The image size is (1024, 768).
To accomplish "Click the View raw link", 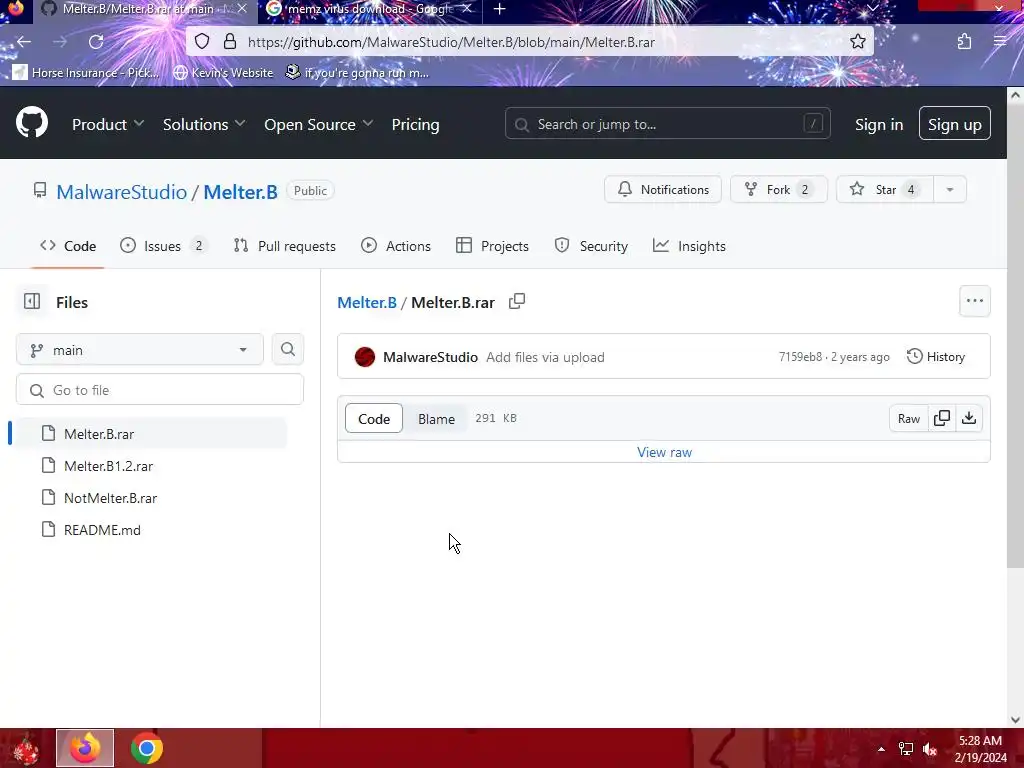I will pyautogui.click(x=664, y=452).
